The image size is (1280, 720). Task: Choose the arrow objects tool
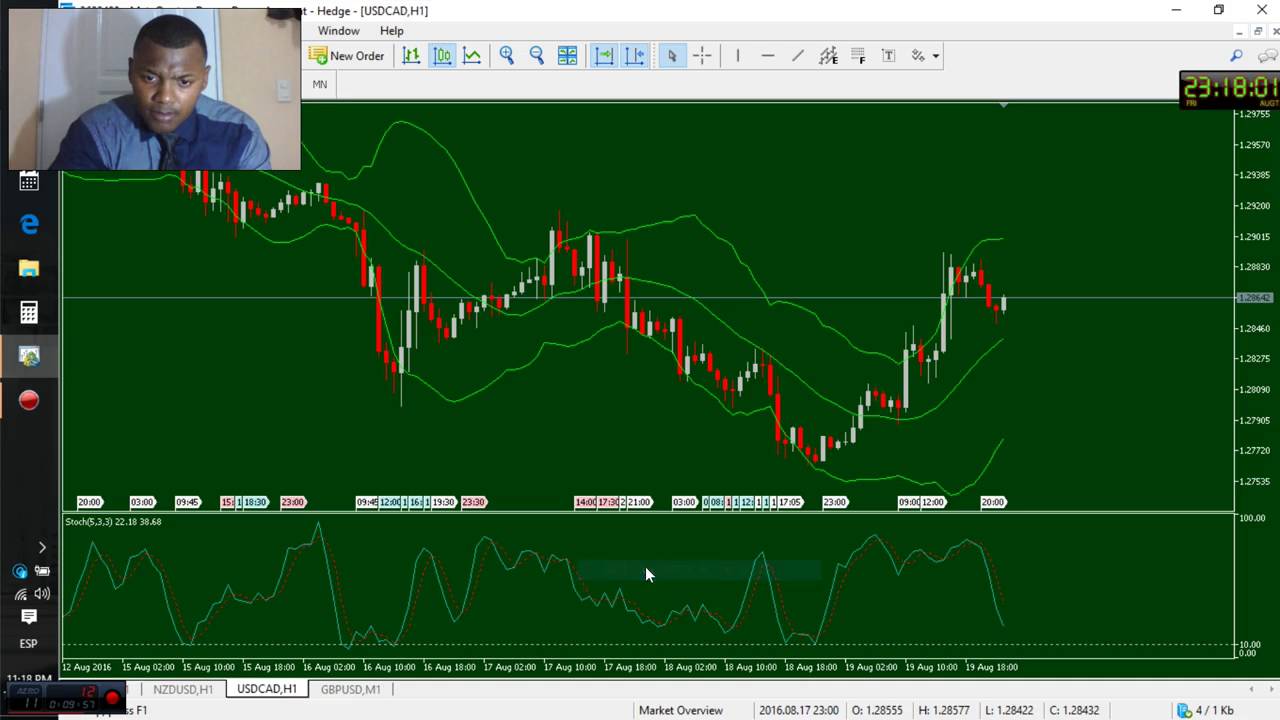(918, 56)
